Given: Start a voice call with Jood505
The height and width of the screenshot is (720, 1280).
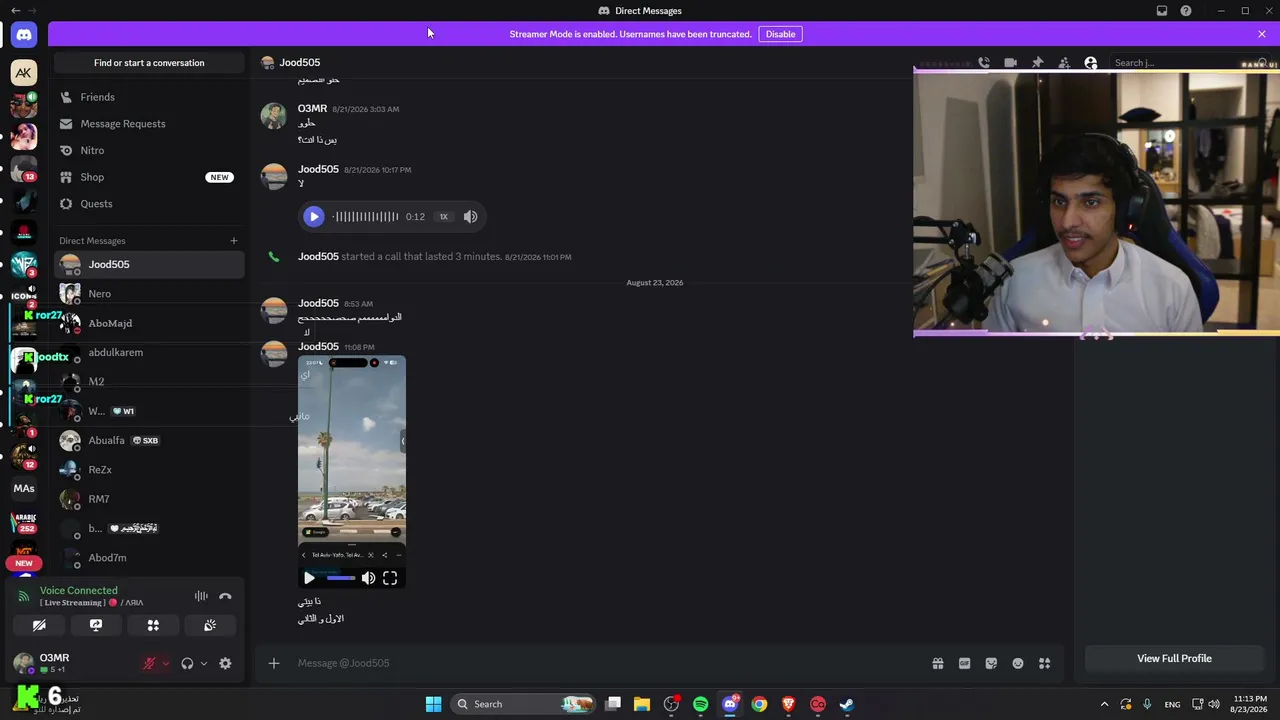Looking at the screenshot, I should pos(984,62).
